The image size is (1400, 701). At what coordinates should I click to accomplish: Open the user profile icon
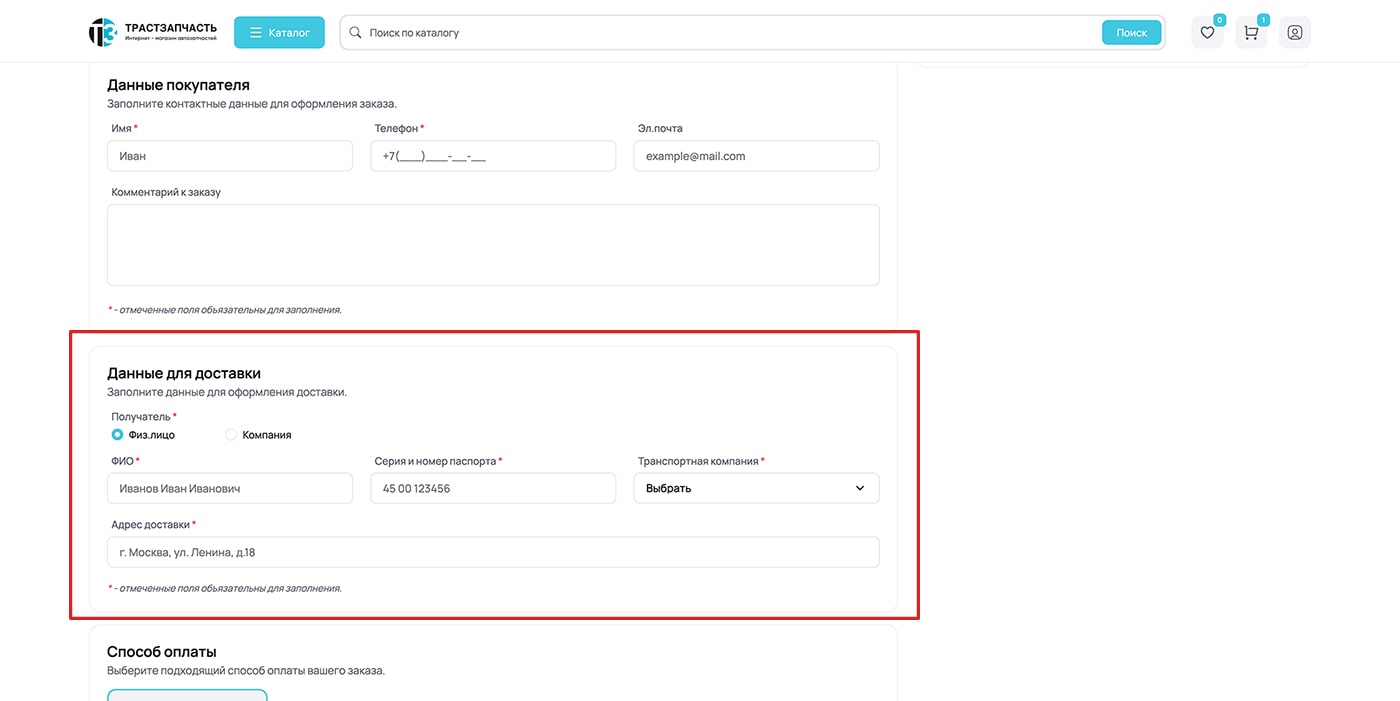pyautogui.click(x=1294, y=33)
